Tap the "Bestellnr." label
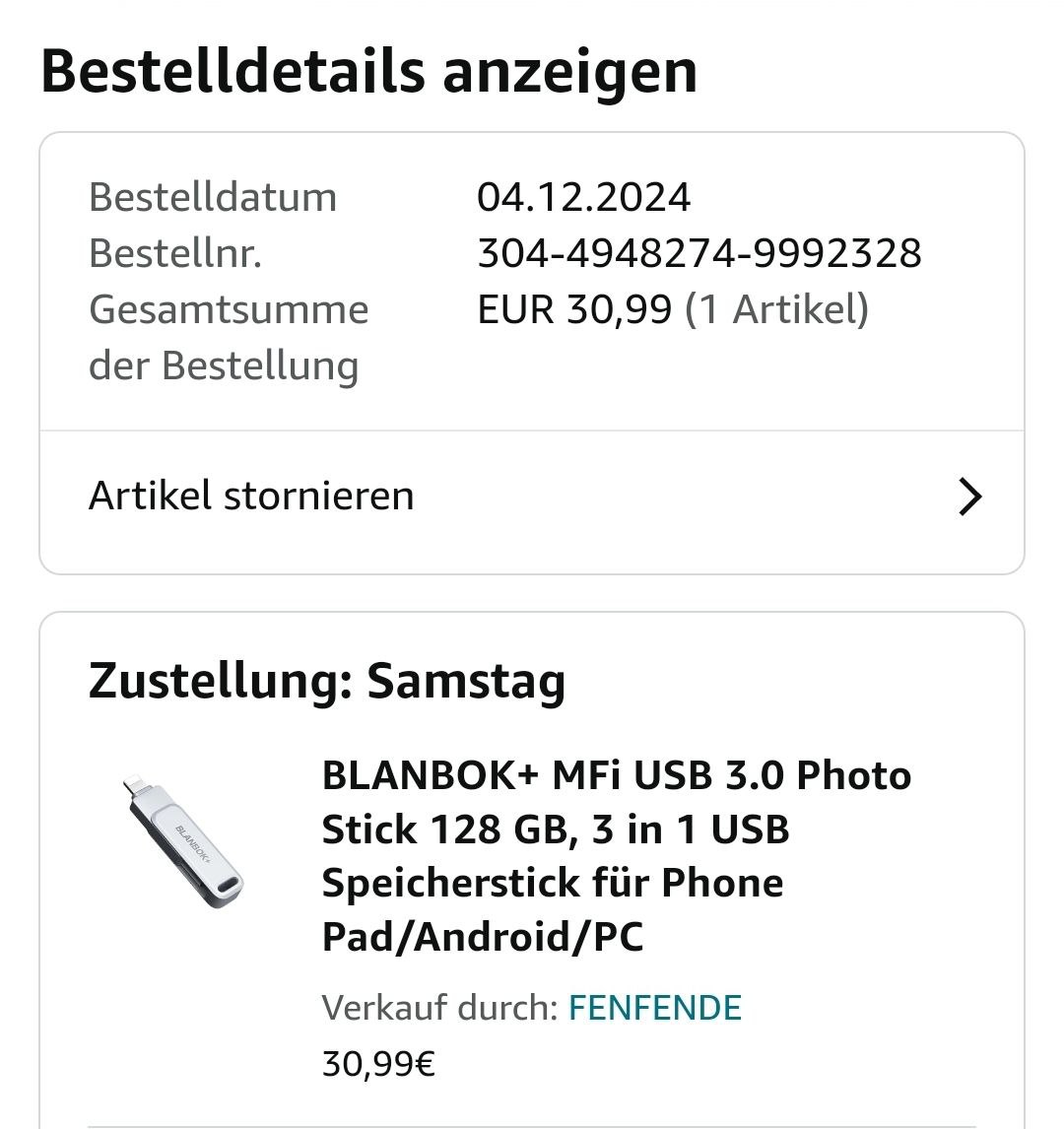The width and height of the screenshot is (1064, 1129). [x=175, y=253]
